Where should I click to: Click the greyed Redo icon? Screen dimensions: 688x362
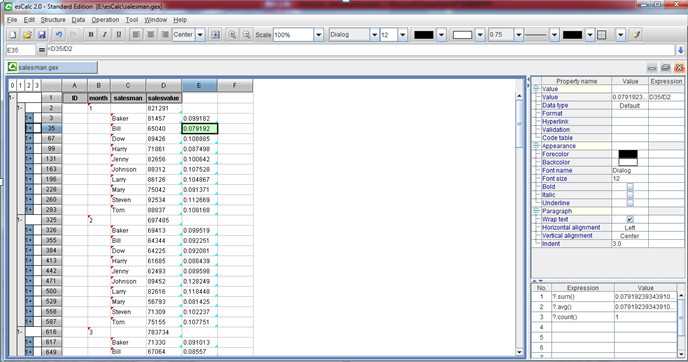(x=73, y=35)
